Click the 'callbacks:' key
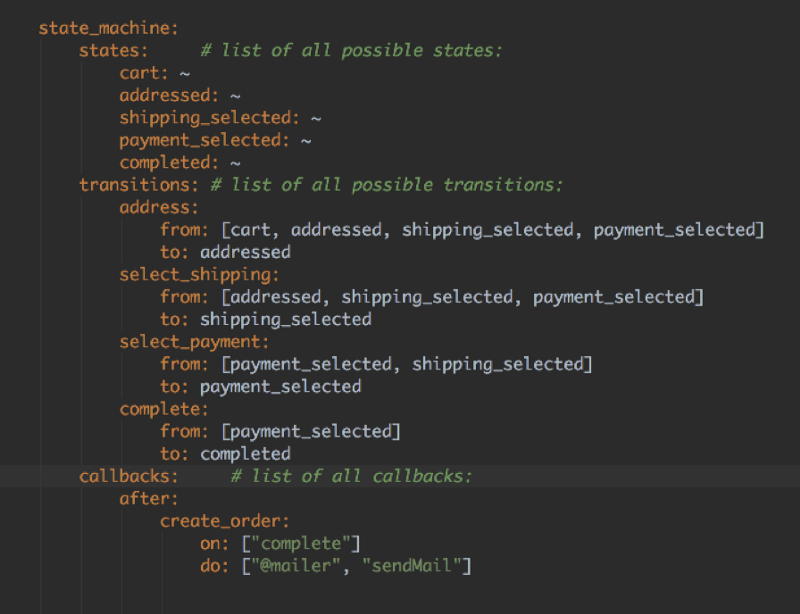 [129, 476]
